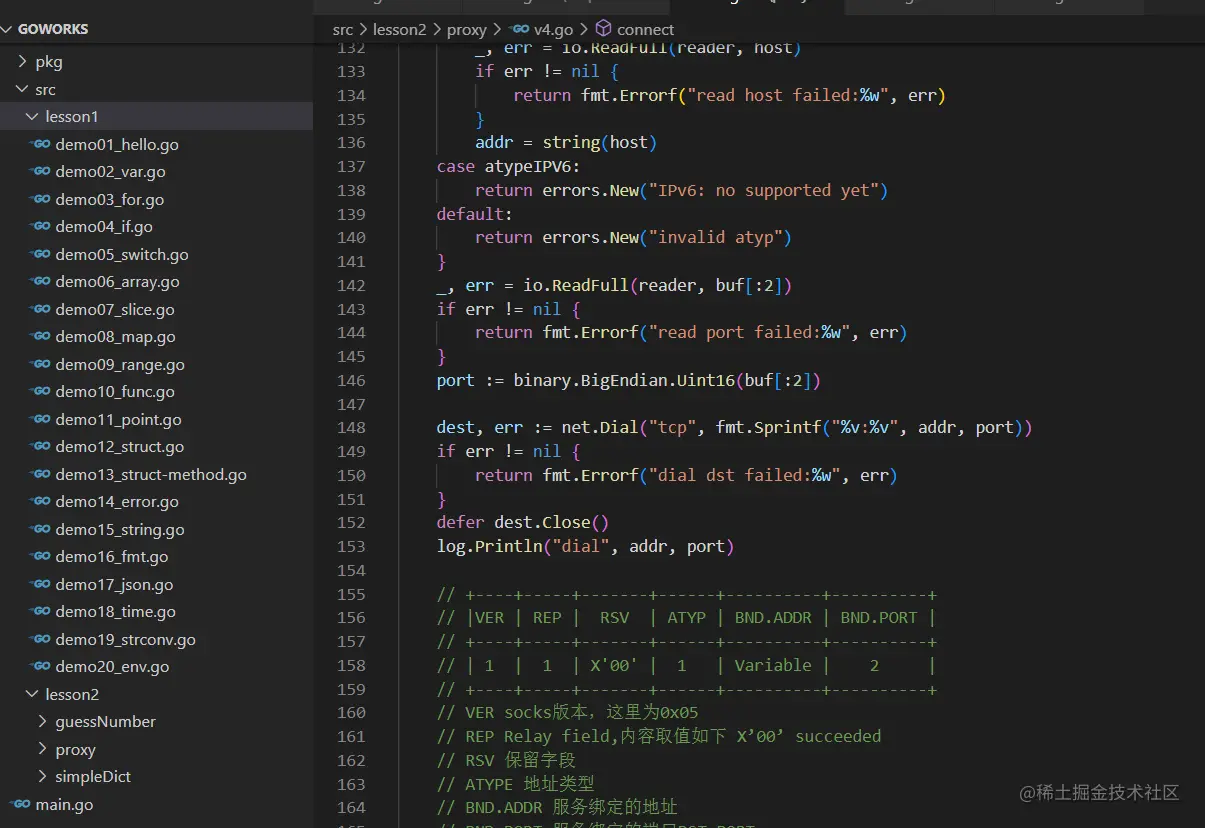
Task: Open demo10_func.go file
Action: [x=115, y=392]
